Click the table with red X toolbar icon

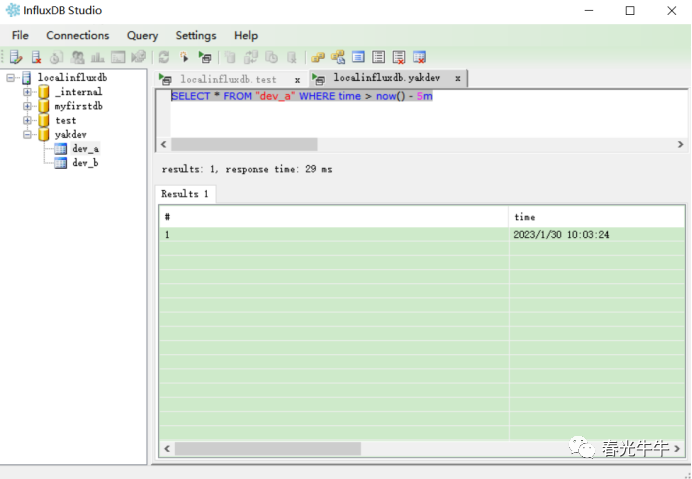(x=419, y=57)
